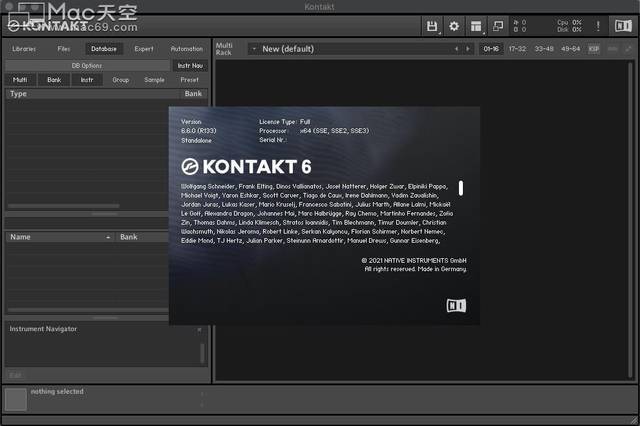Open the Automation tab
640x426 pixels.
pos(187,49)
